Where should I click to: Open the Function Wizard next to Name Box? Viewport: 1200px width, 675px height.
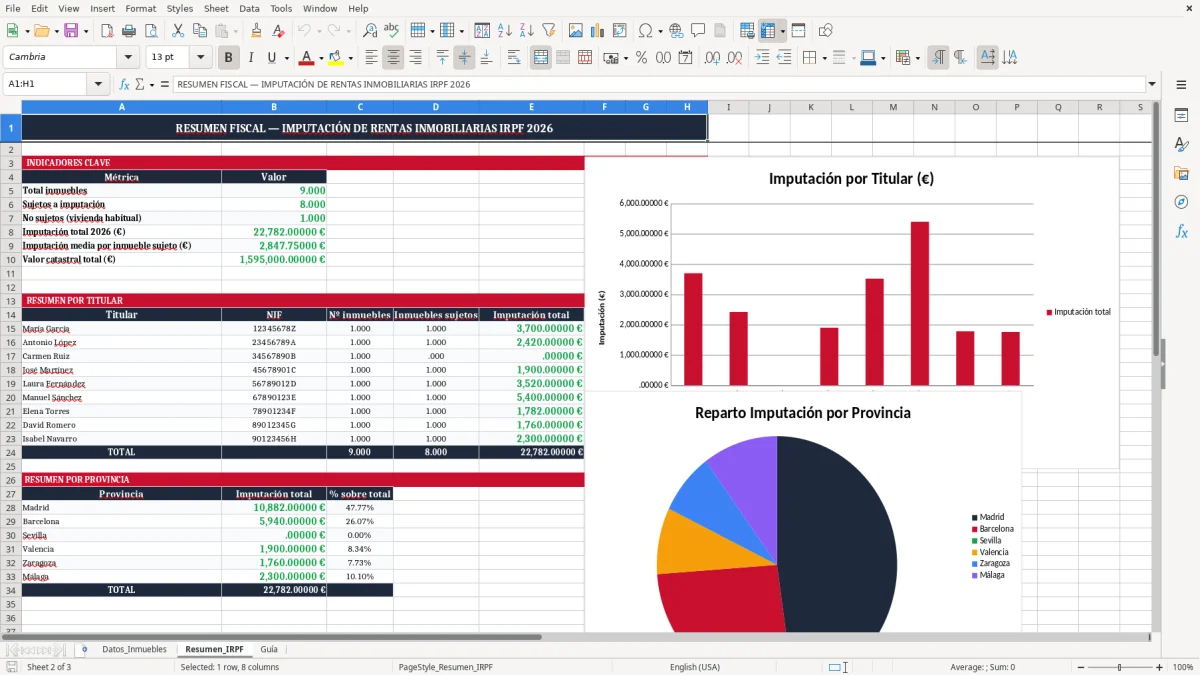click(125, 85)
